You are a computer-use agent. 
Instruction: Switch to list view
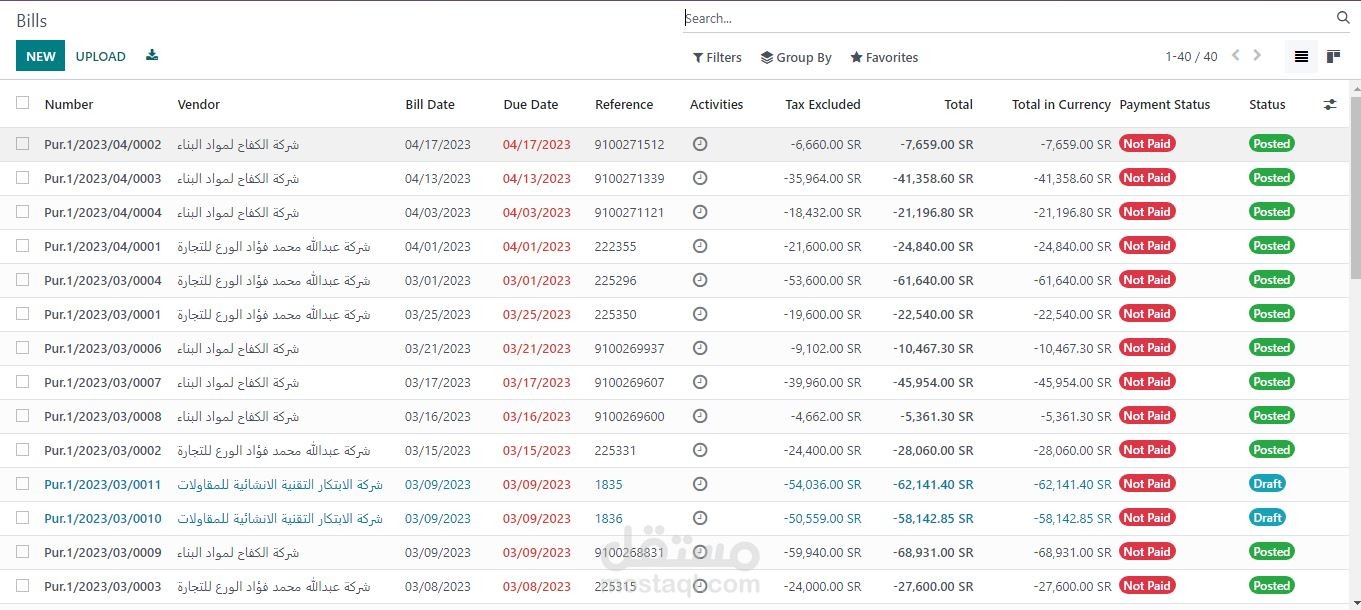point(1301,57)
